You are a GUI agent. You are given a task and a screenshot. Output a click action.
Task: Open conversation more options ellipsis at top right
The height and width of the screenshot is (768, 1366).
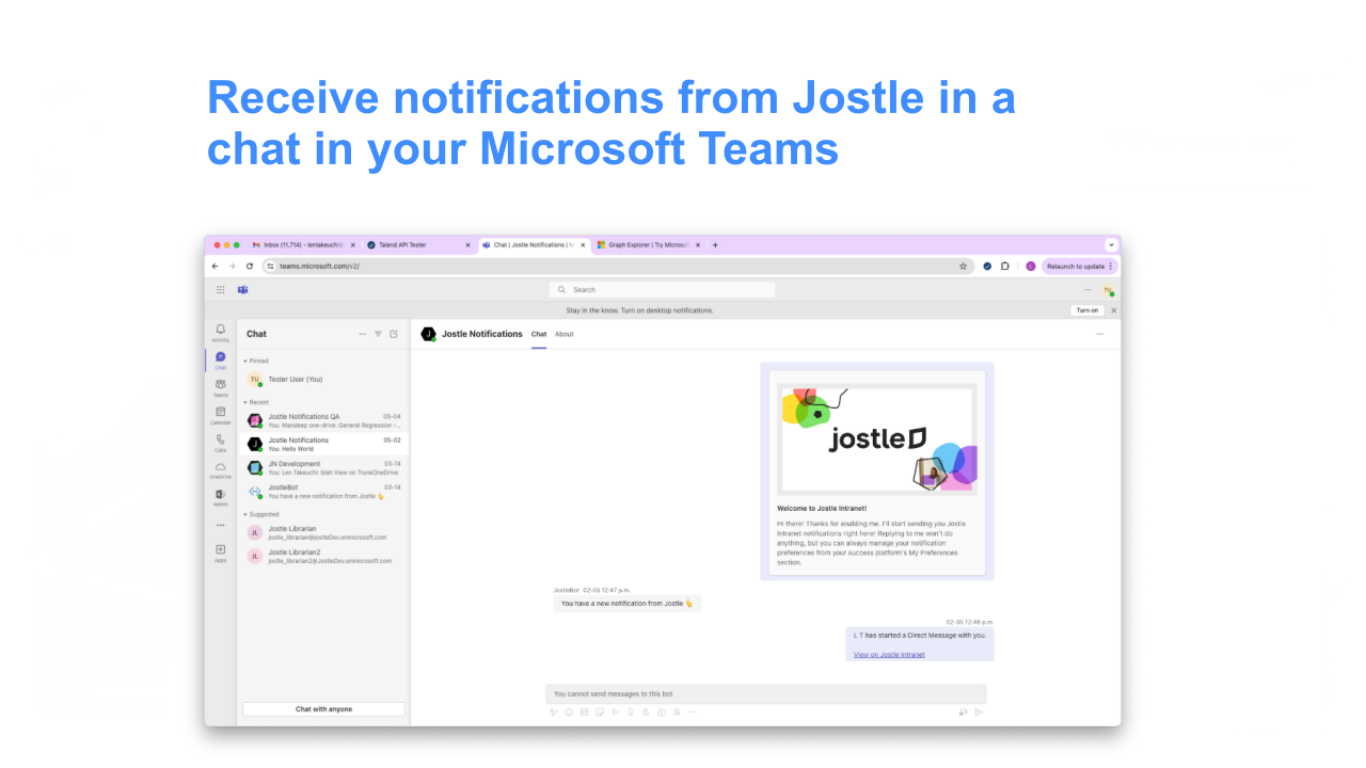point(1100,334)
